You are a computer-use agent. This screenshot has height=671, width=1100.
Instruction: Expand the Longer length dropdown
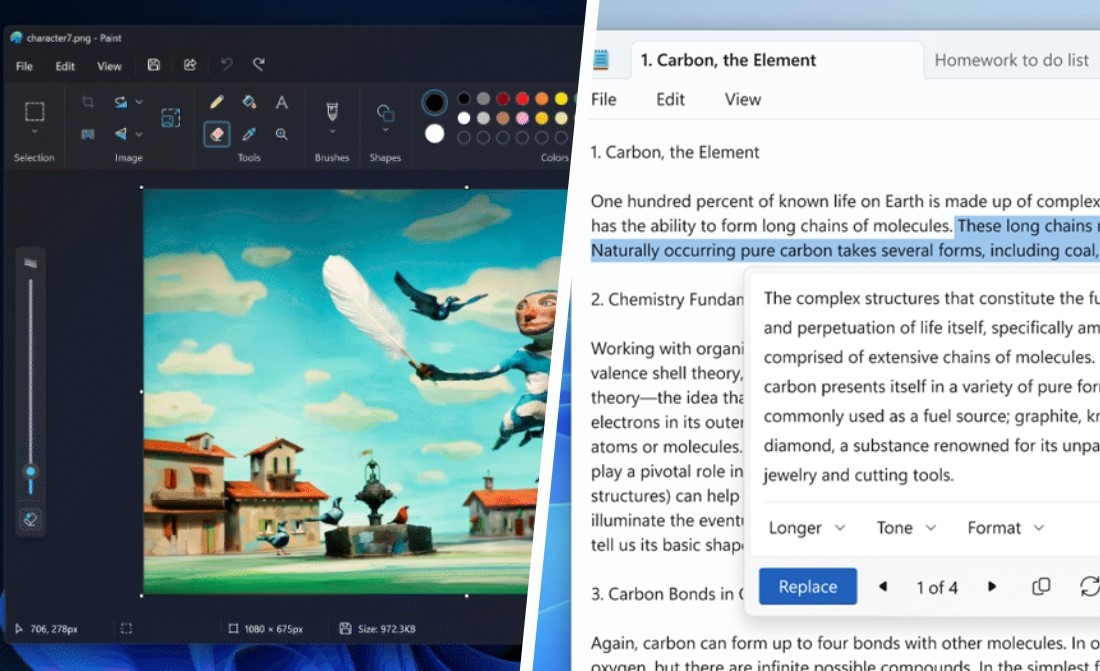(x=806, y=528)
